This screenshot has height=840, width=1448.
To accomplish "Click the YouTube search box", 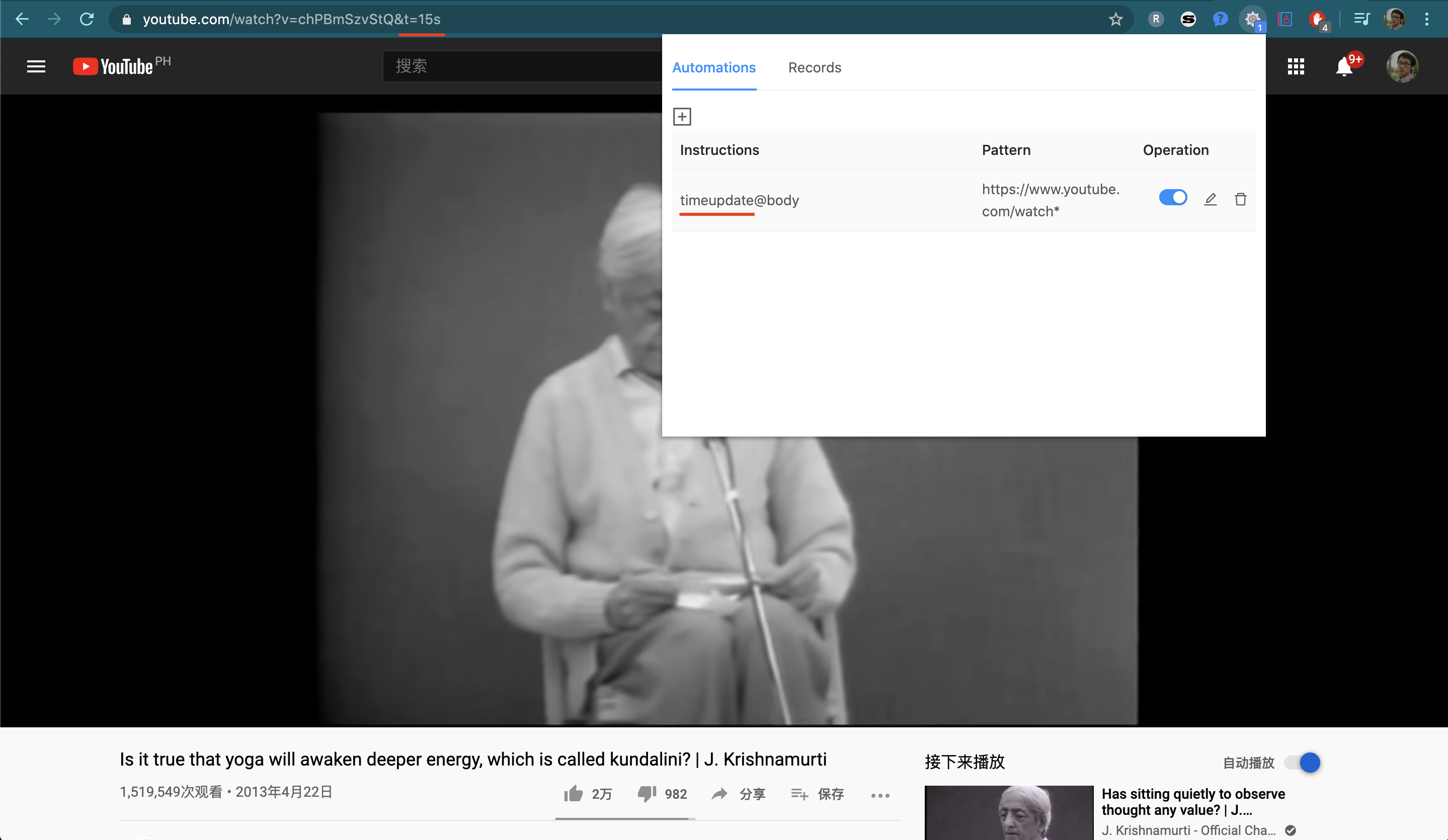I will [520, 66].
